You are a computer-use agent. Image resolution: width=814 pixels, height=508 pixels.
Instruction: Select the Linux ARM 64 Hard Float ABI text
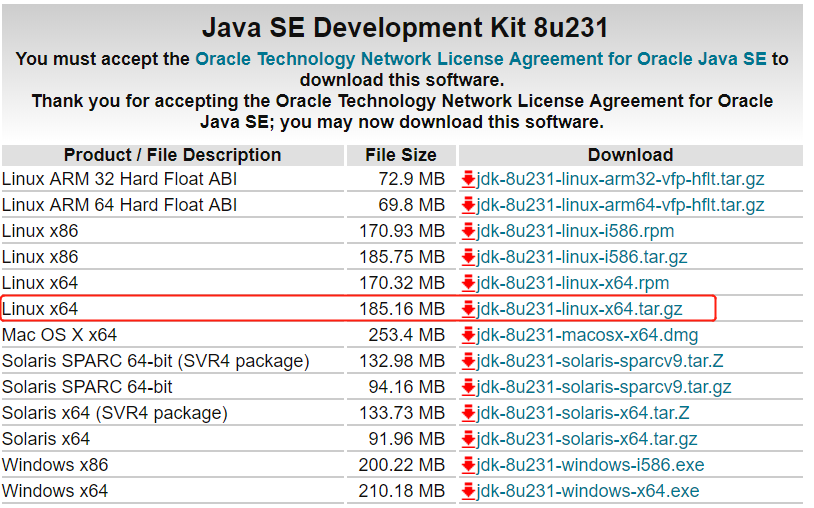pos(119,205)
